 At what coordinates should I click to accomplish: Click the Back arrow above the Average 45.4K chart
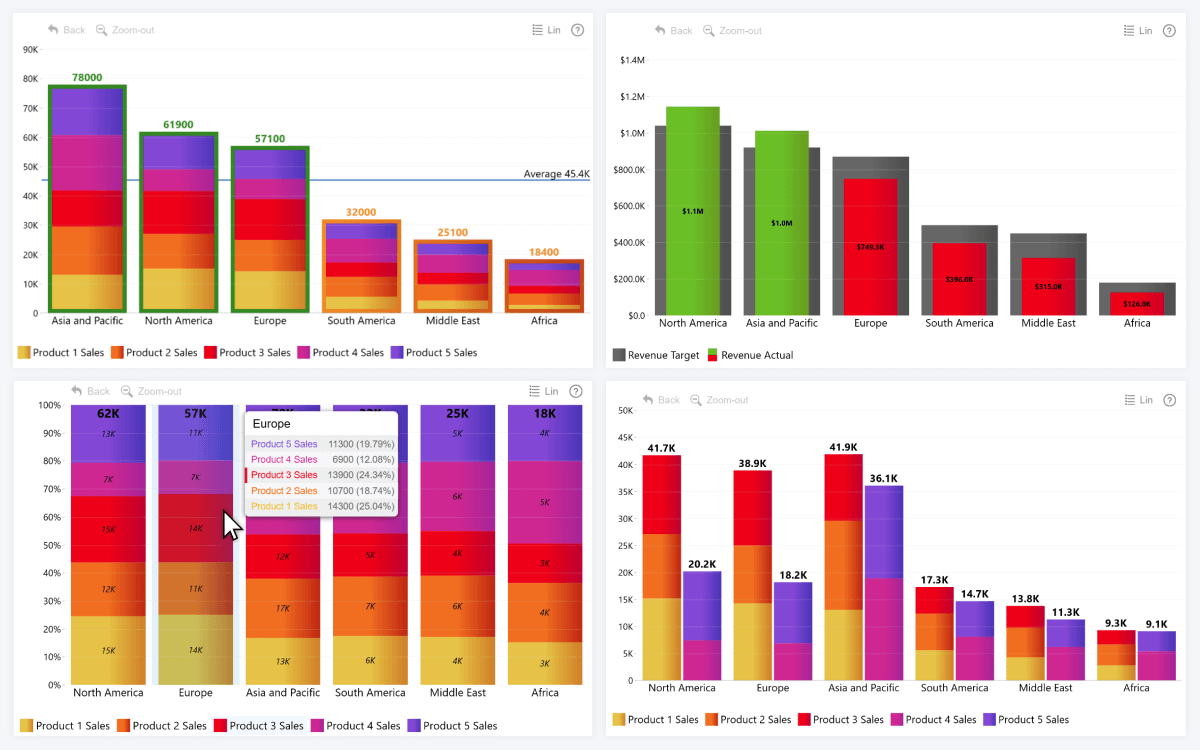pos(54,30)
